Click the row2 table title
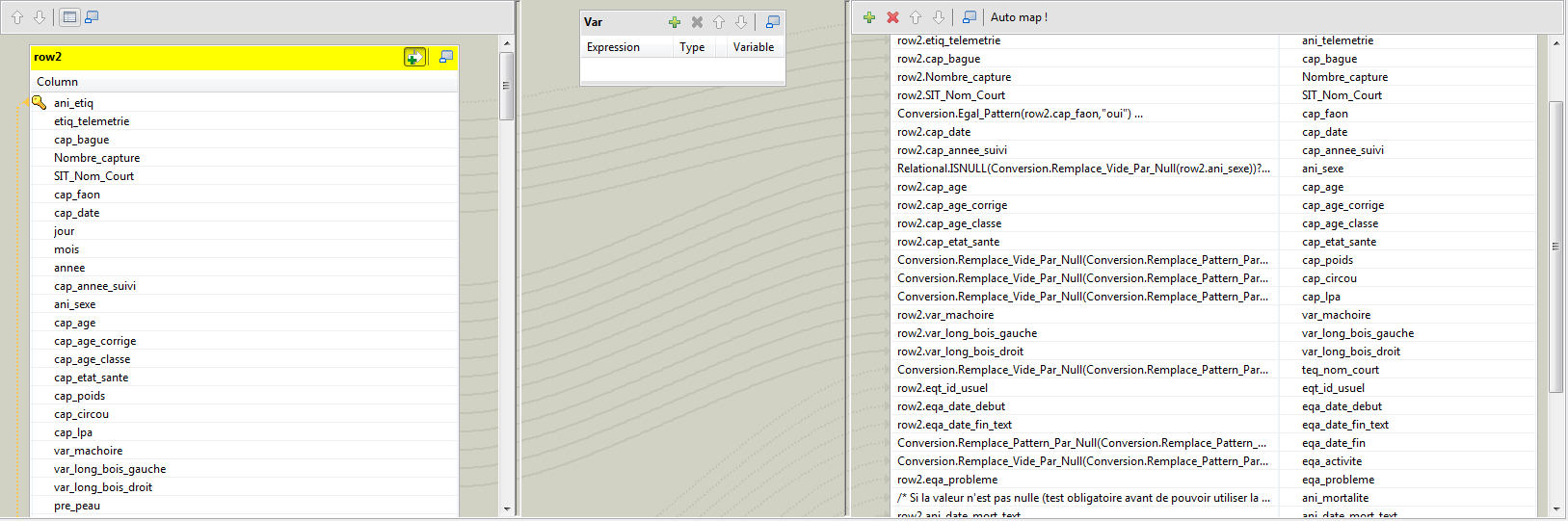Image resolution: width=1568 pixels, height=521 pixels. coord(48,57)
